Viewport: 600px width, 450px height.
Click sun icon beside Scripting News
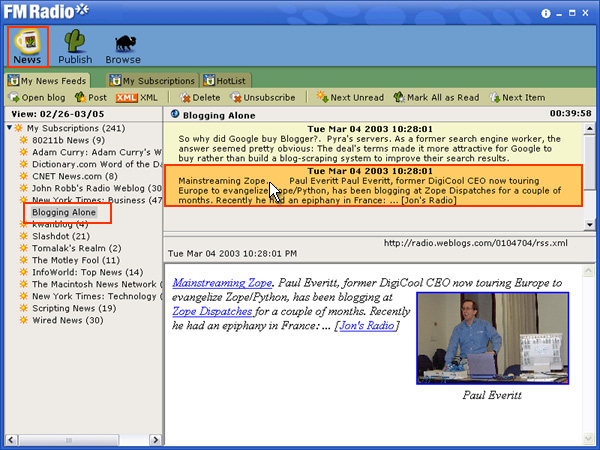pos(24,308)
